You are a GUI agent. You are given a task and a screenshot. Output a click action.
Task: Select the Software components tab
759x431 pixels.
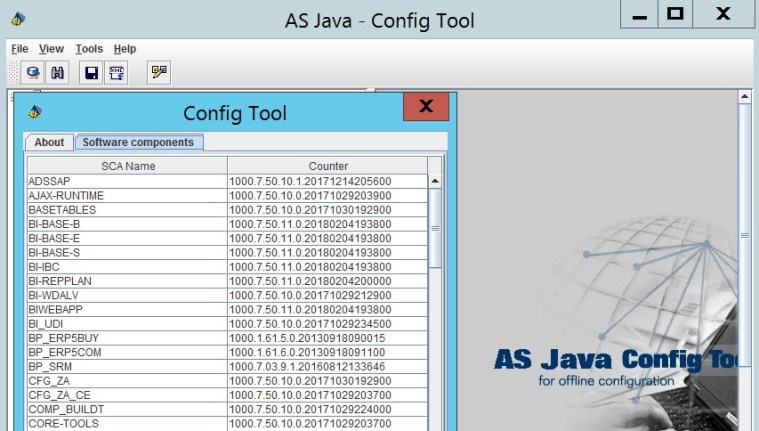pos(138,142)
